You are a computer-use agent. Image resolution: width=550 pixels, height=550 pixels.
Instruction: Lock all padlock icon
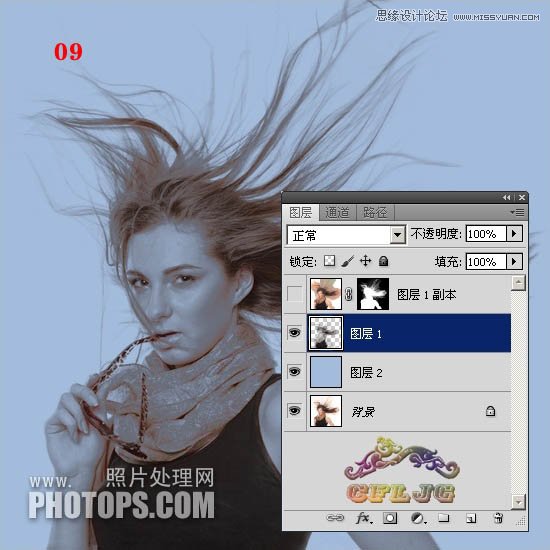[384, 261]
